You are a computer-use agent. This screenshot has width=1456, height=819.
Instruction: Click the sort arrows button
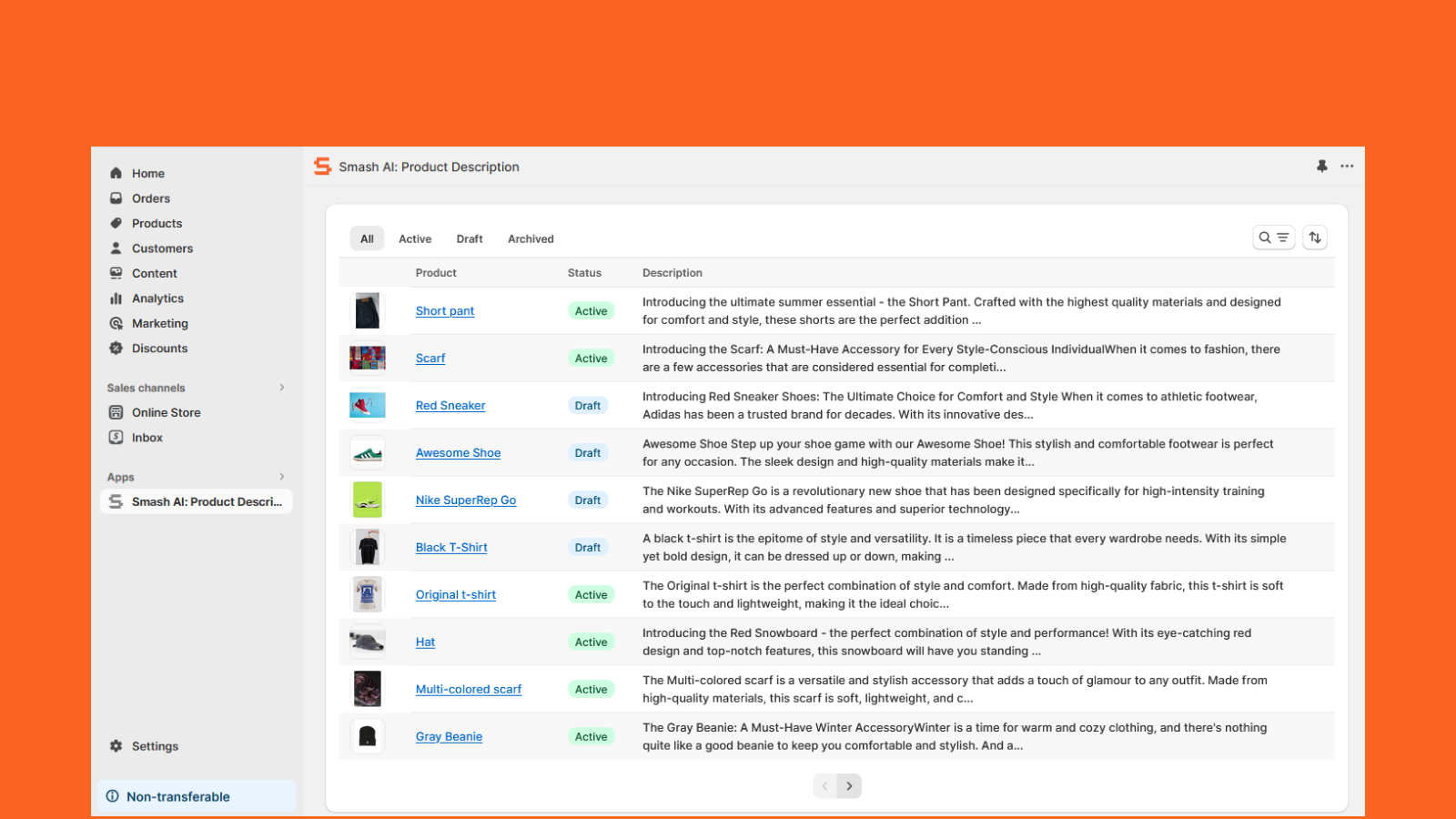1315,238
